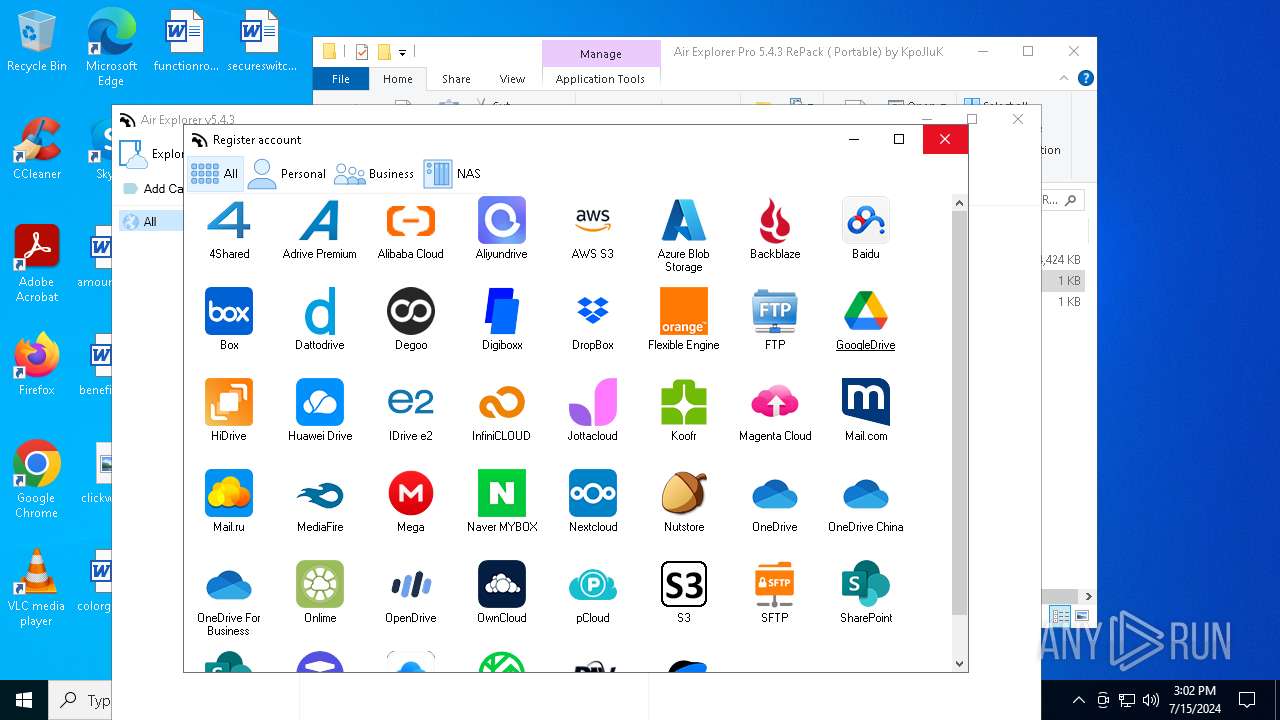
Task: Select OwnCloud server icon
Action: [502, 593]
